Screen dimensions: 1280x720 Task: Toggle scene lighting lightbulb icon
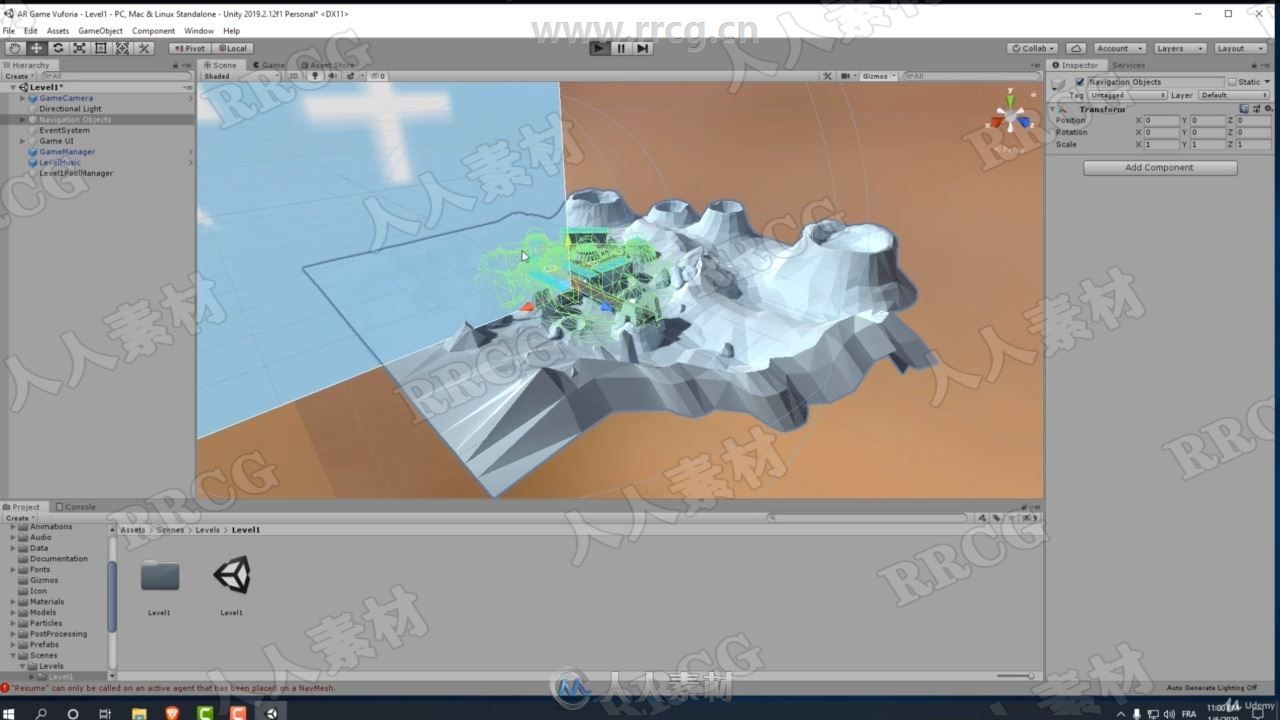click(x=315, y=76)
